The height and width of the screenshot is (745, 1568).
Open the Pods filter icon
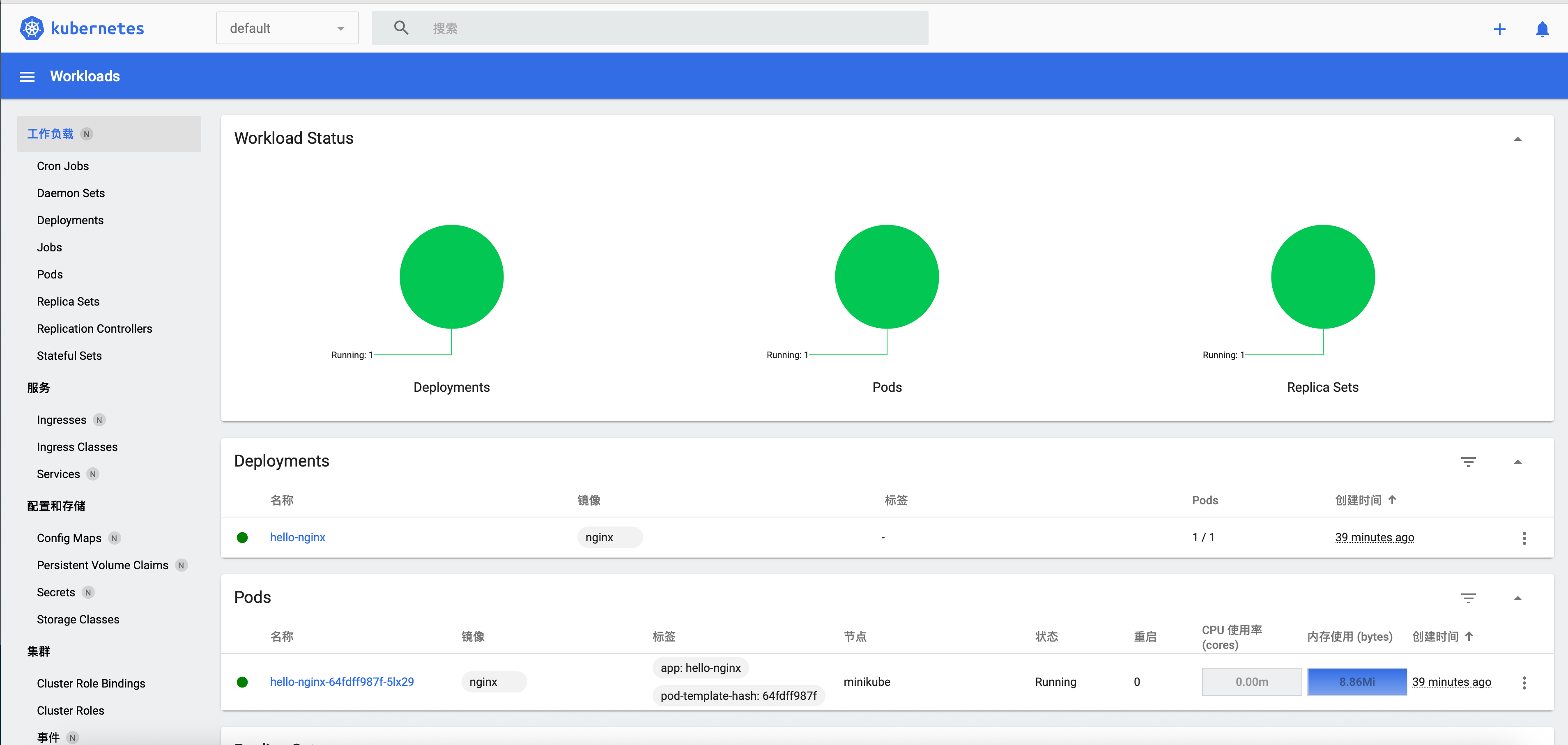click(1468, 598)
